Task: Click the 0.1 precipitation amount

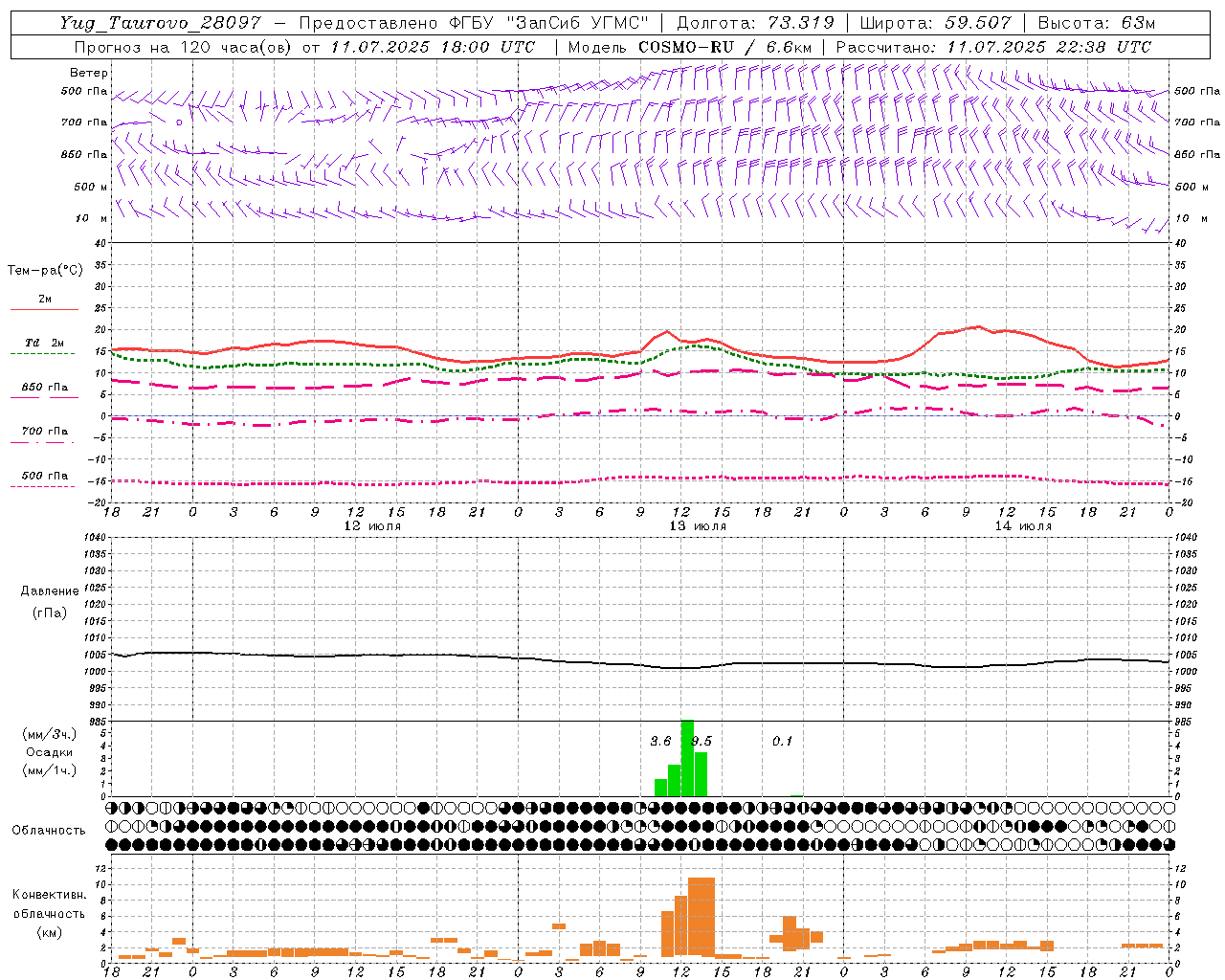Action: point(783,742)
